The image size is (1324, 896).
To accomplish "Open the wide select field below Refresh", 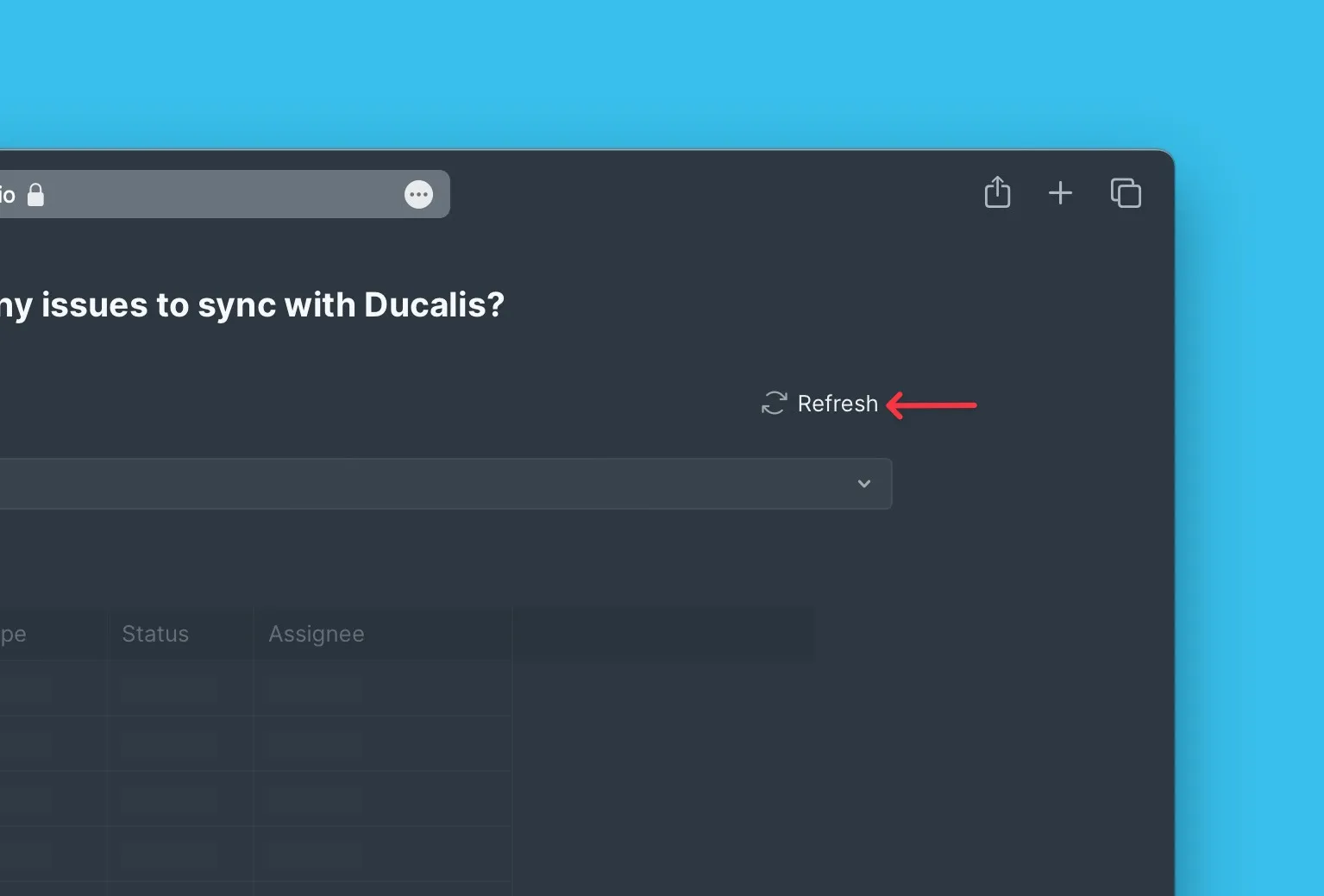I will click(431, 484).
